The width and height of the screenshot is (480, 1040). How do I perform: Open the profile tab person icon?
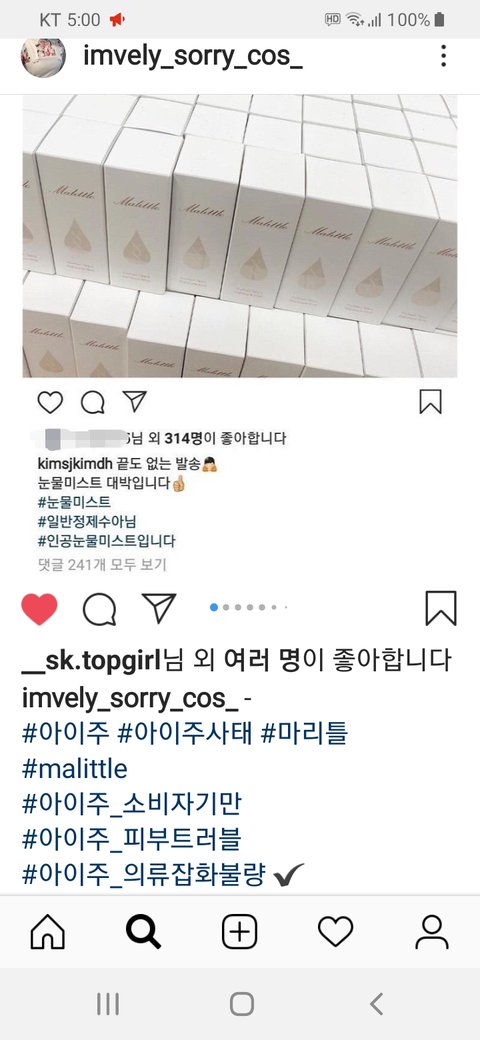pyautogui.click(x=432, y=933)
